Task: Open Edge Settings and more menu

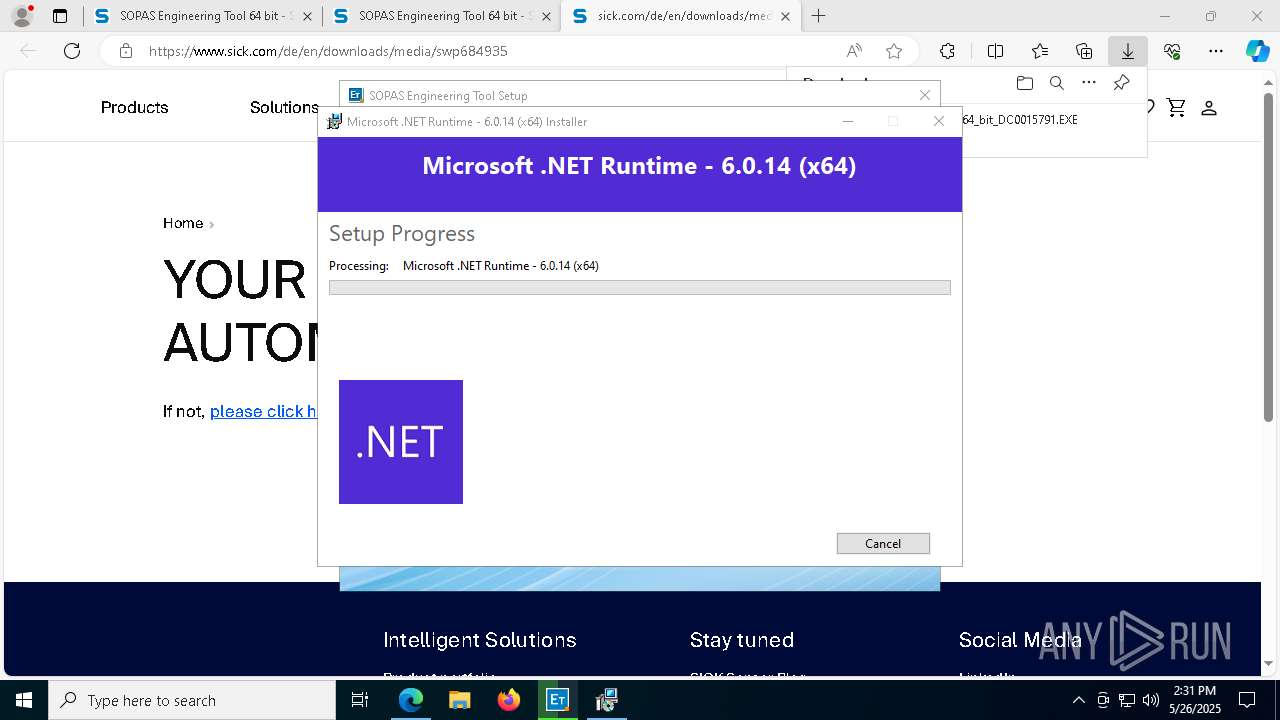Action: coord(1216,51)
